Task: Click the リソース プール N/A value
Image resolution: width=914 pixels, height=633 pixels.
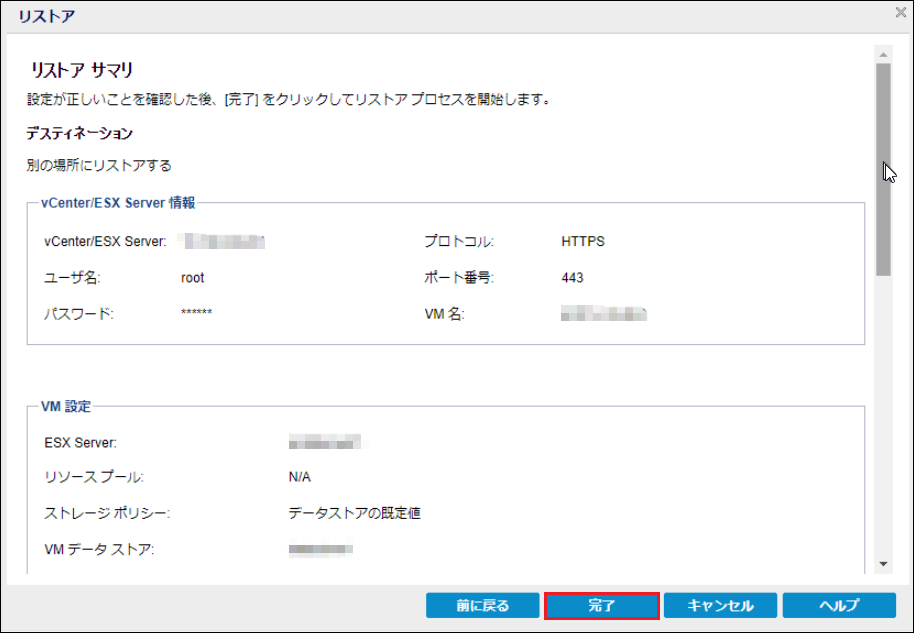Action: pyautogui.click(x=300, y=478)
